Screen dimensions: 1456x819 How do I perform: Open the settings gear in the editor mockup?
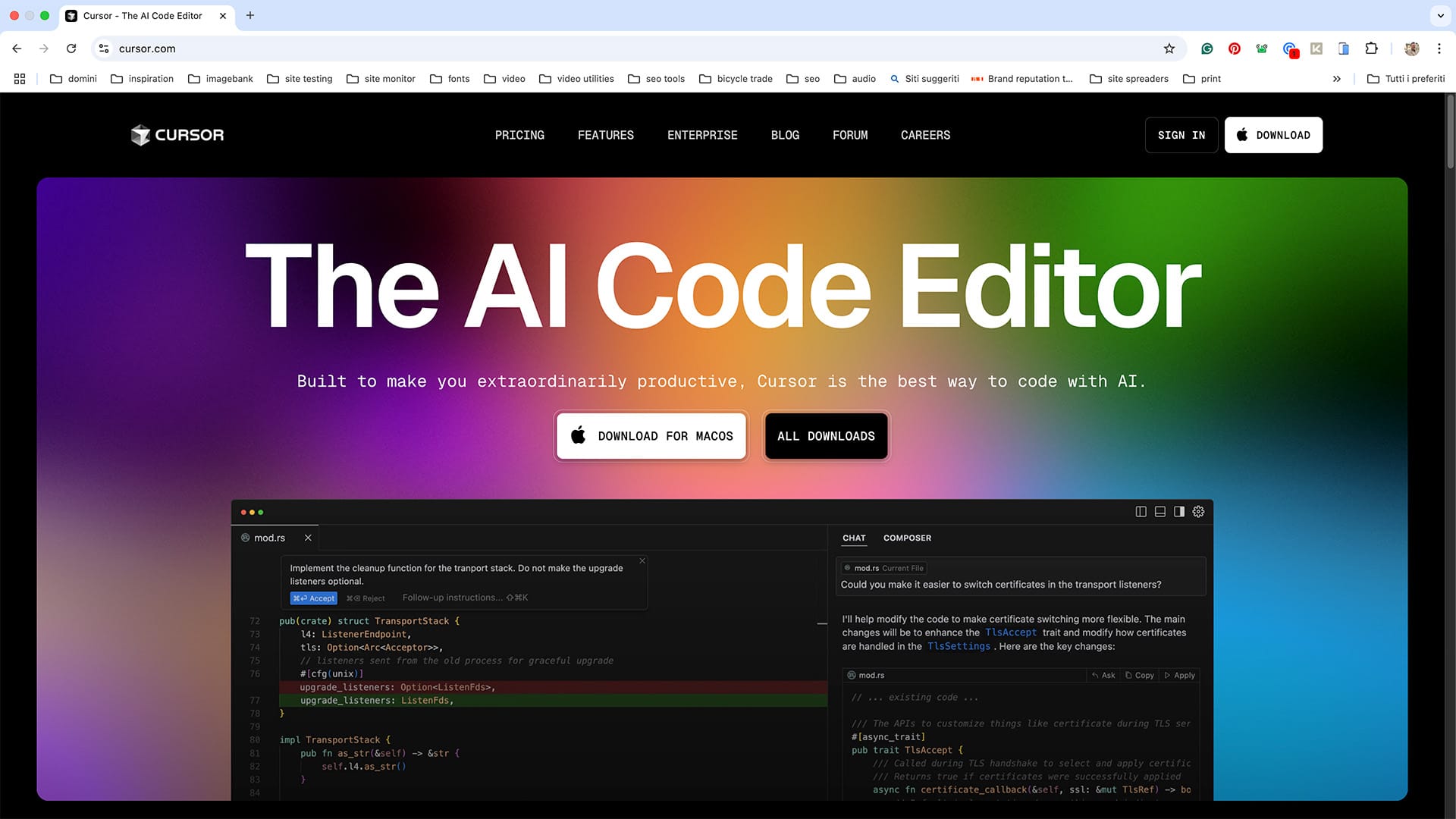point(1197,512)
